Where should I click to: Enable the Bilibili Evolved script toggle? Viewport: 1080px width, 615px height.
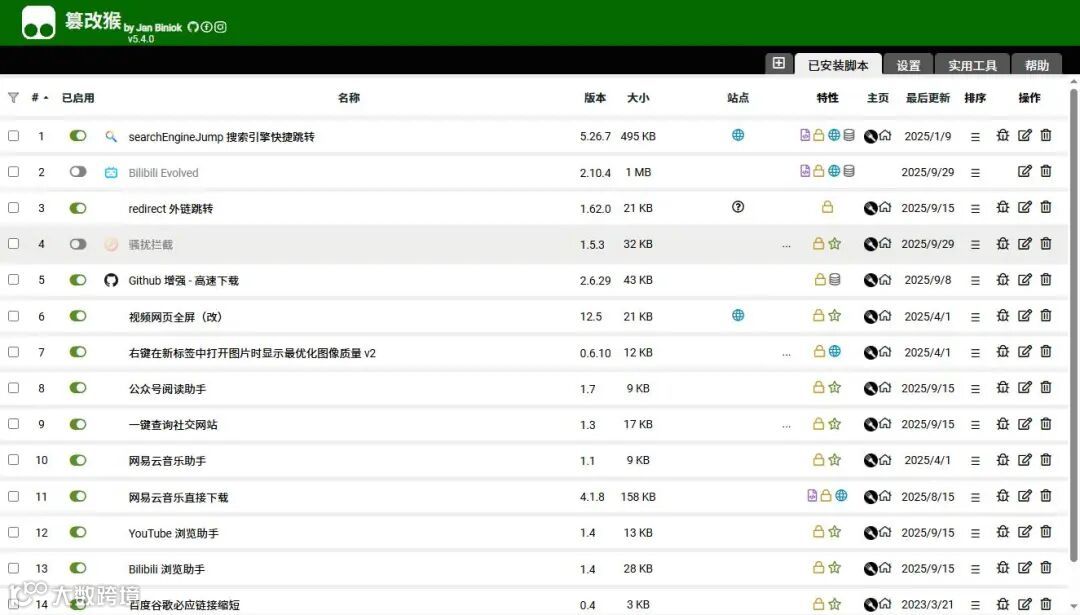(x=78, y=171)
